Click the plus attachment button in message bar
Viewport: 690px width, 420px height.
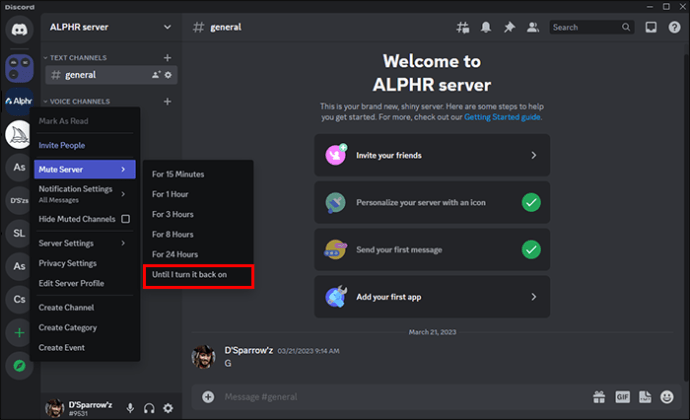tap(208, 397)
